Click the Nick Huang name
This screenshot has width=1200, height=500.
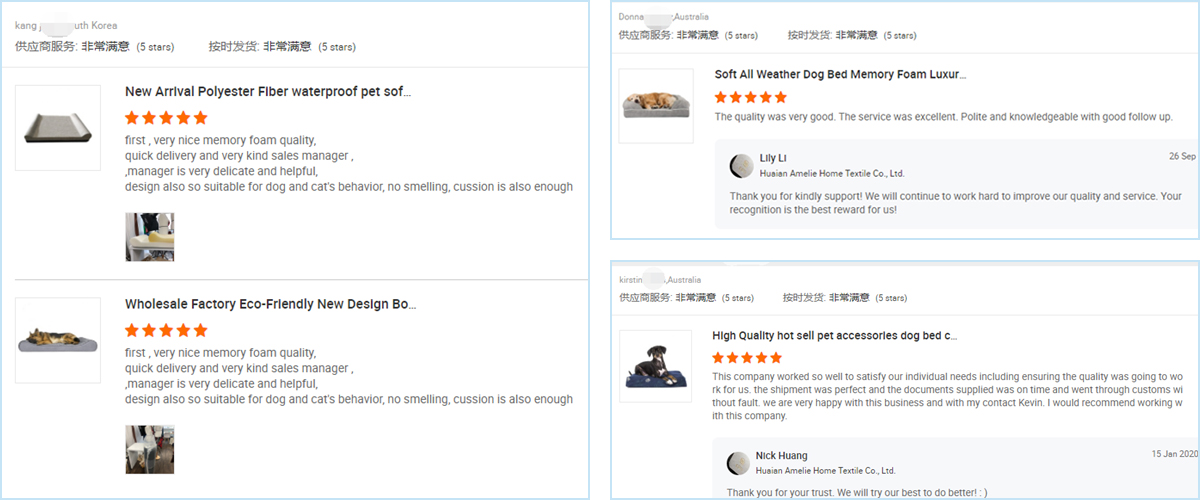(781, 456)
